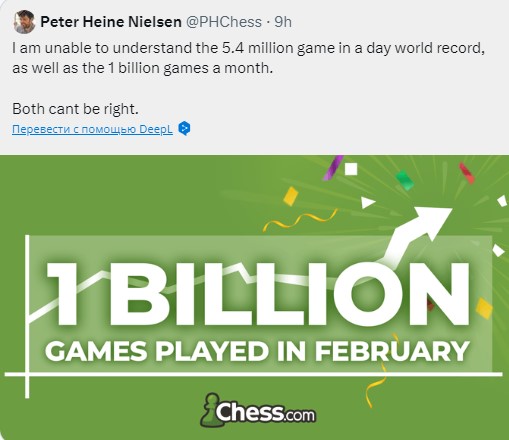
Task: Click Peter Heine Nielsen's profile avatar
Action: pos(24,22)
